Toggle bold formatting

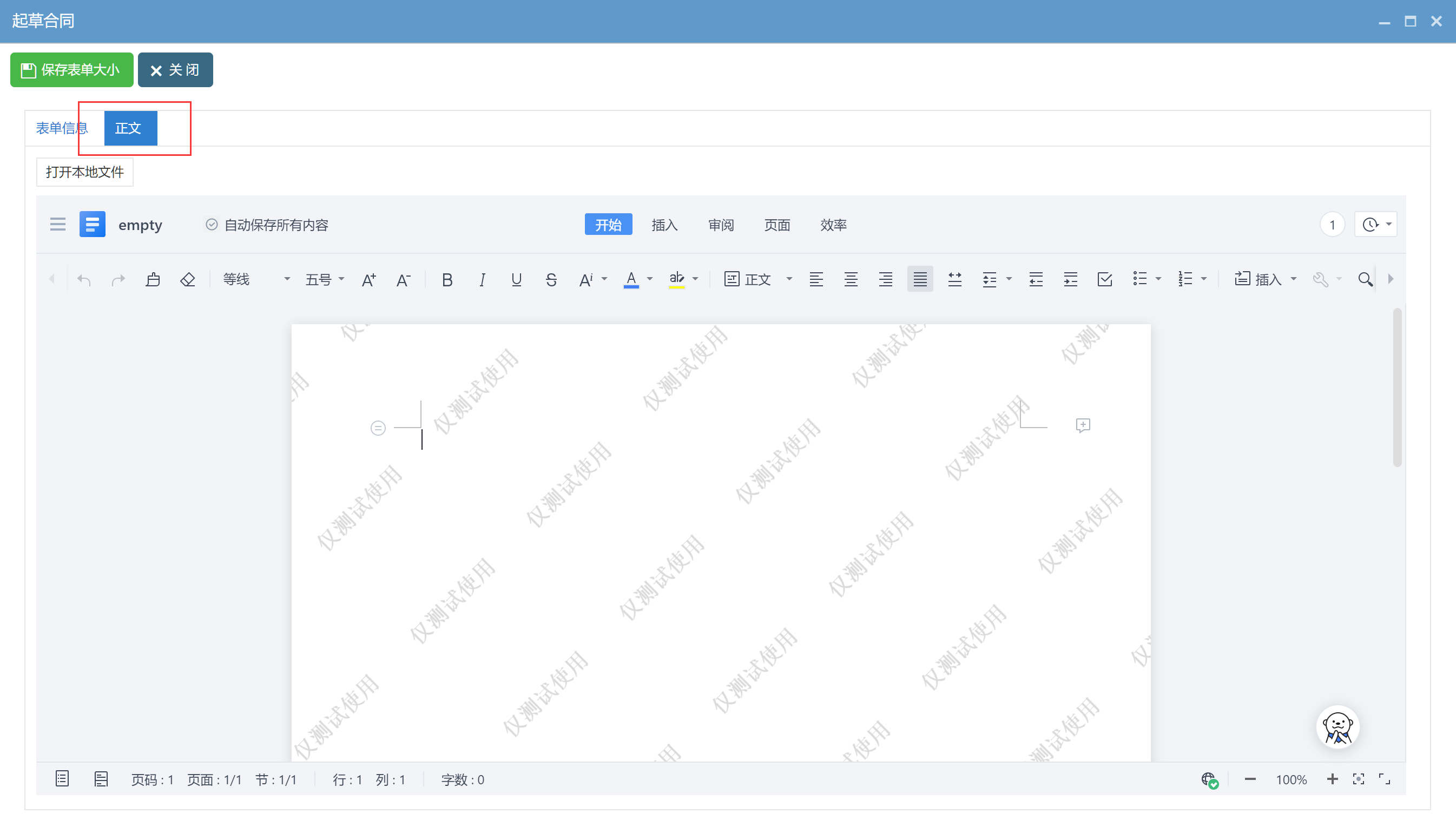pyautogui.click(x=447, y=279)
